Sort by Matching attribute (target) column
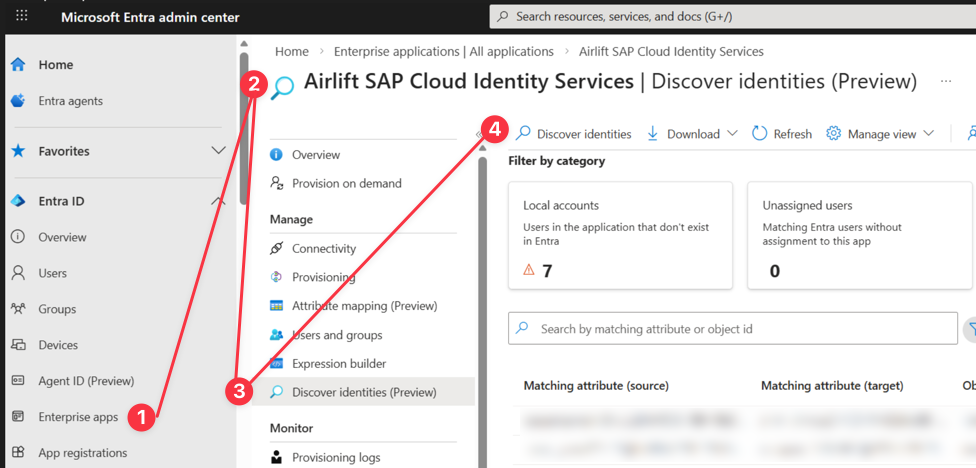976x468 pixels. click(832, 386)
